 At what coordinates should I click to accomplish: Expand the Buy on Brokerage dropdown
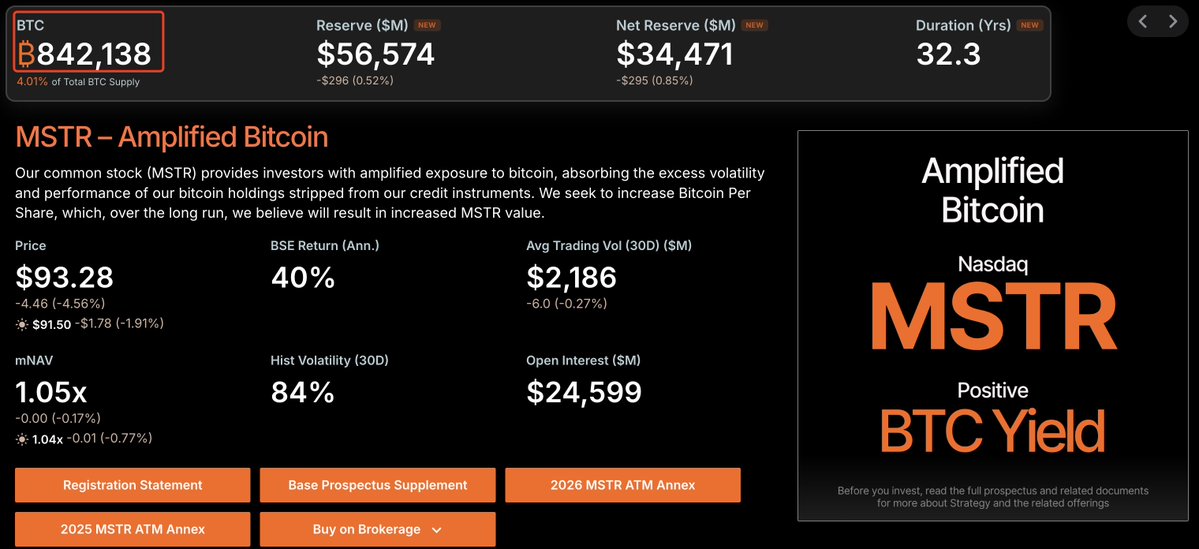coord(378,529)
